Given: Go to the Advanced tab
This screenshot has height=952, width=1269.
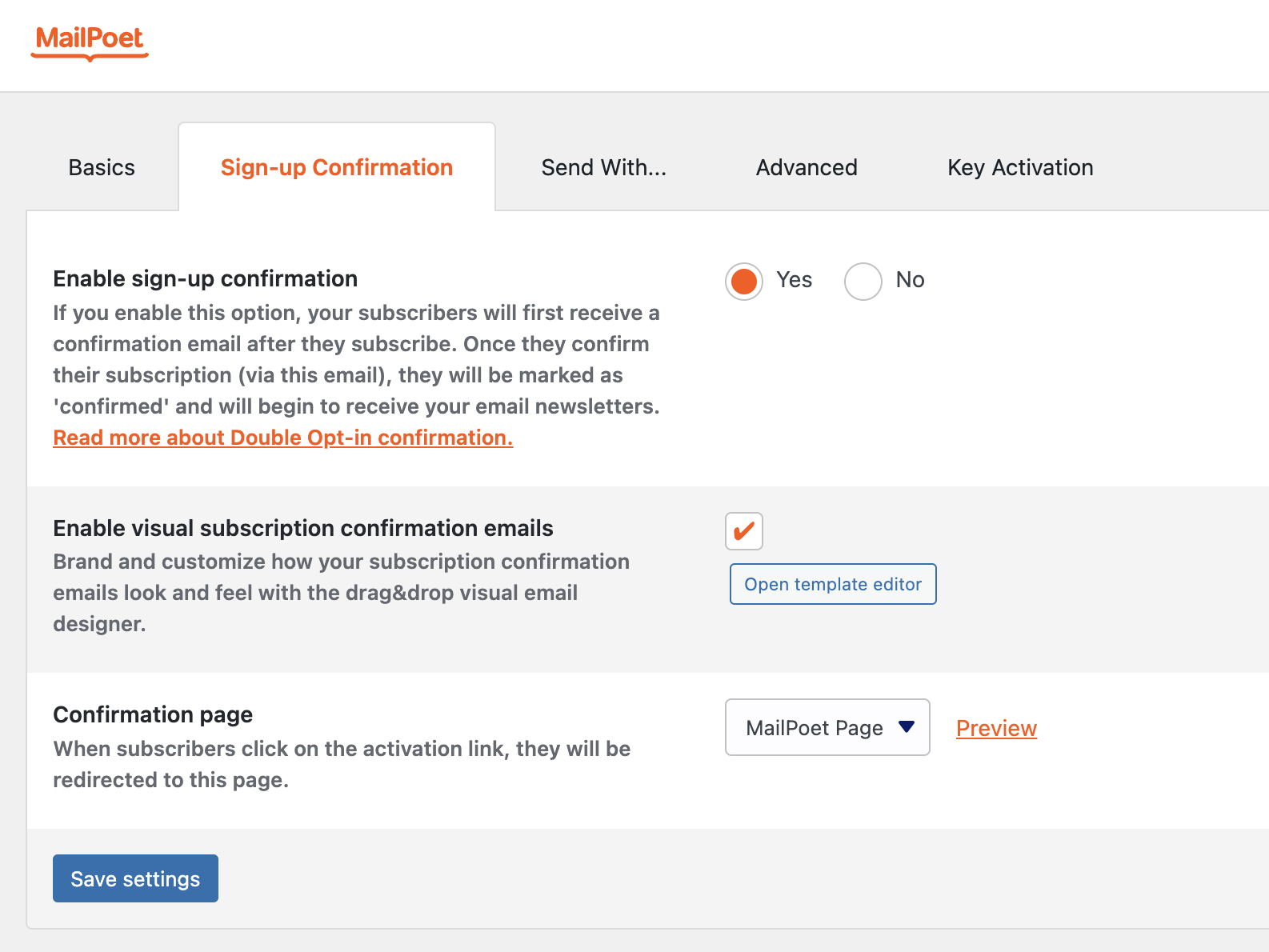Looking at the screenshot, I should click(807, 167).
